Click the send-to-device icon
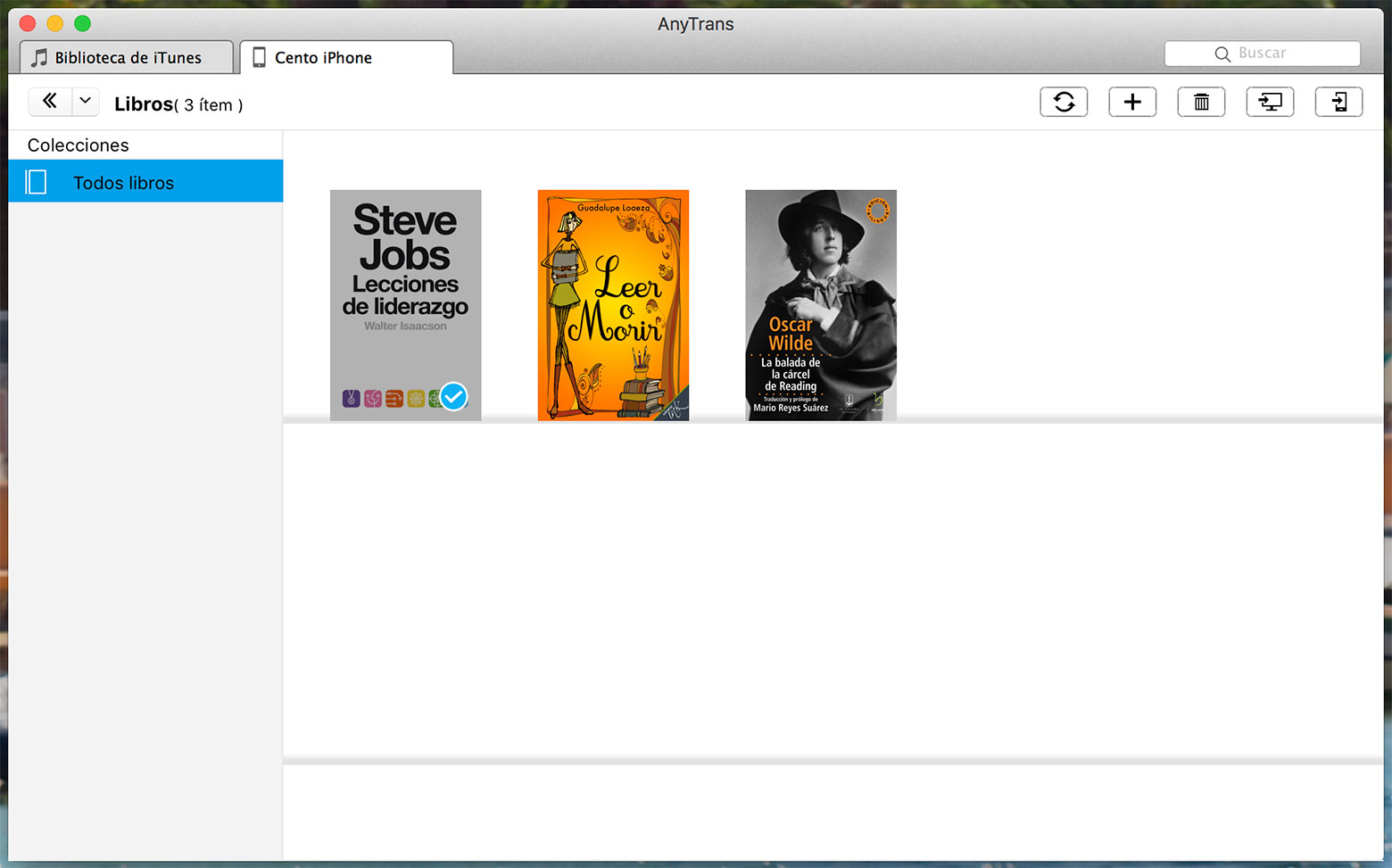1392x868 pixels. pyautogui.click(x=1338, y=102)
